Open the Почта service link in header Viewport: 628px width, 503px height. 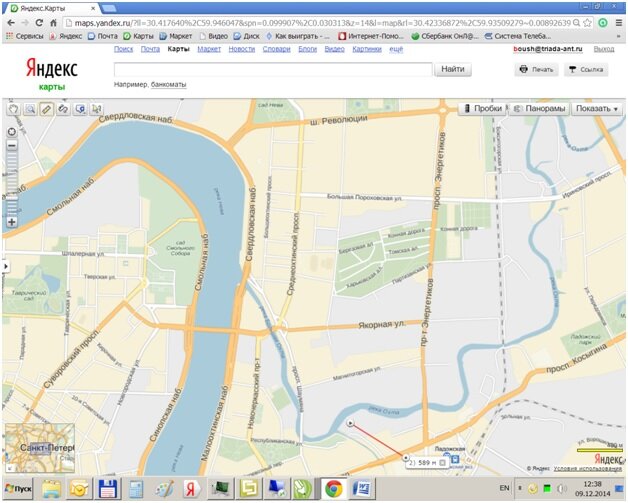click(x=150, y=49)
